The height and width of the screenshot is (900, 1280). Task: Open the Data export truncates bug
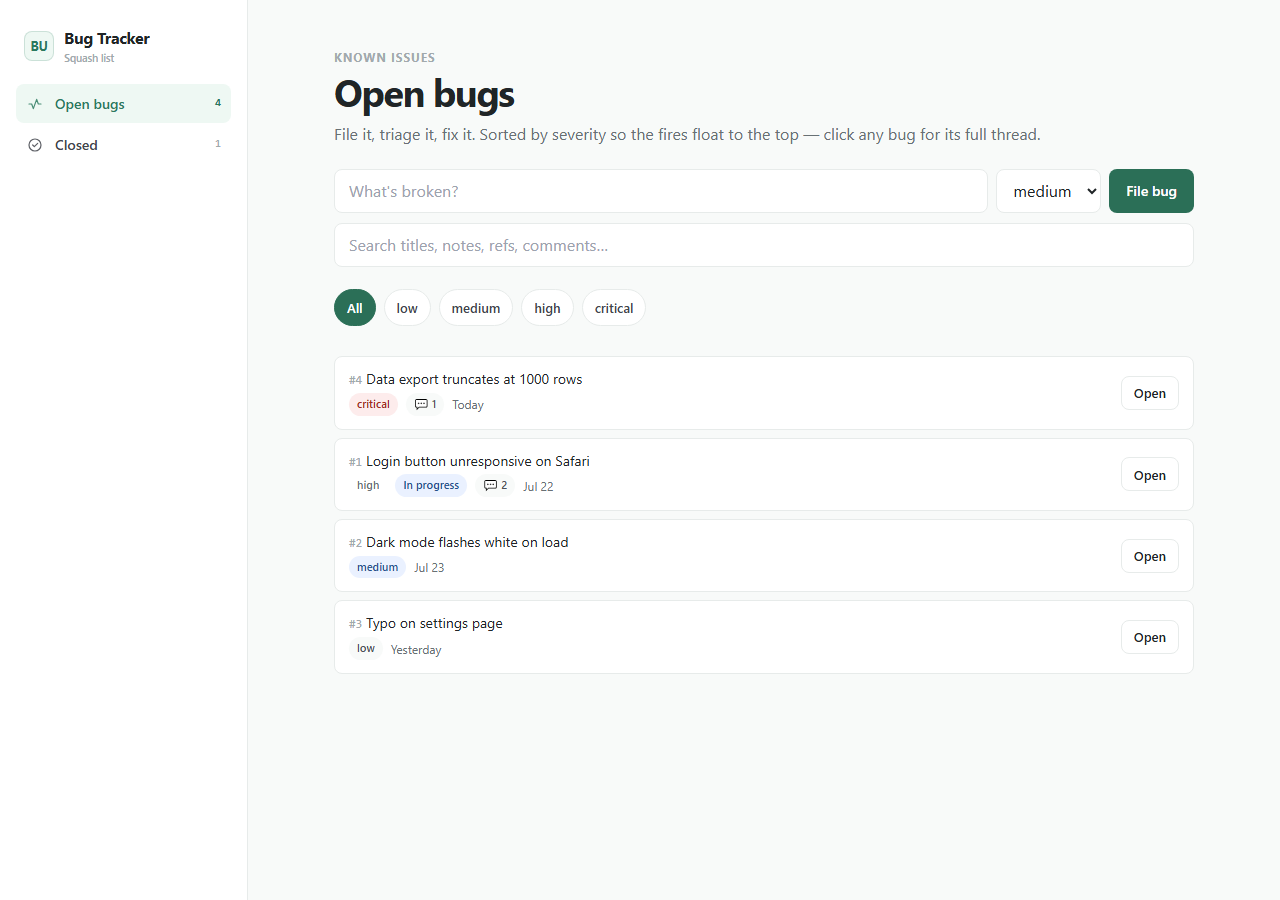point(1150,393)
